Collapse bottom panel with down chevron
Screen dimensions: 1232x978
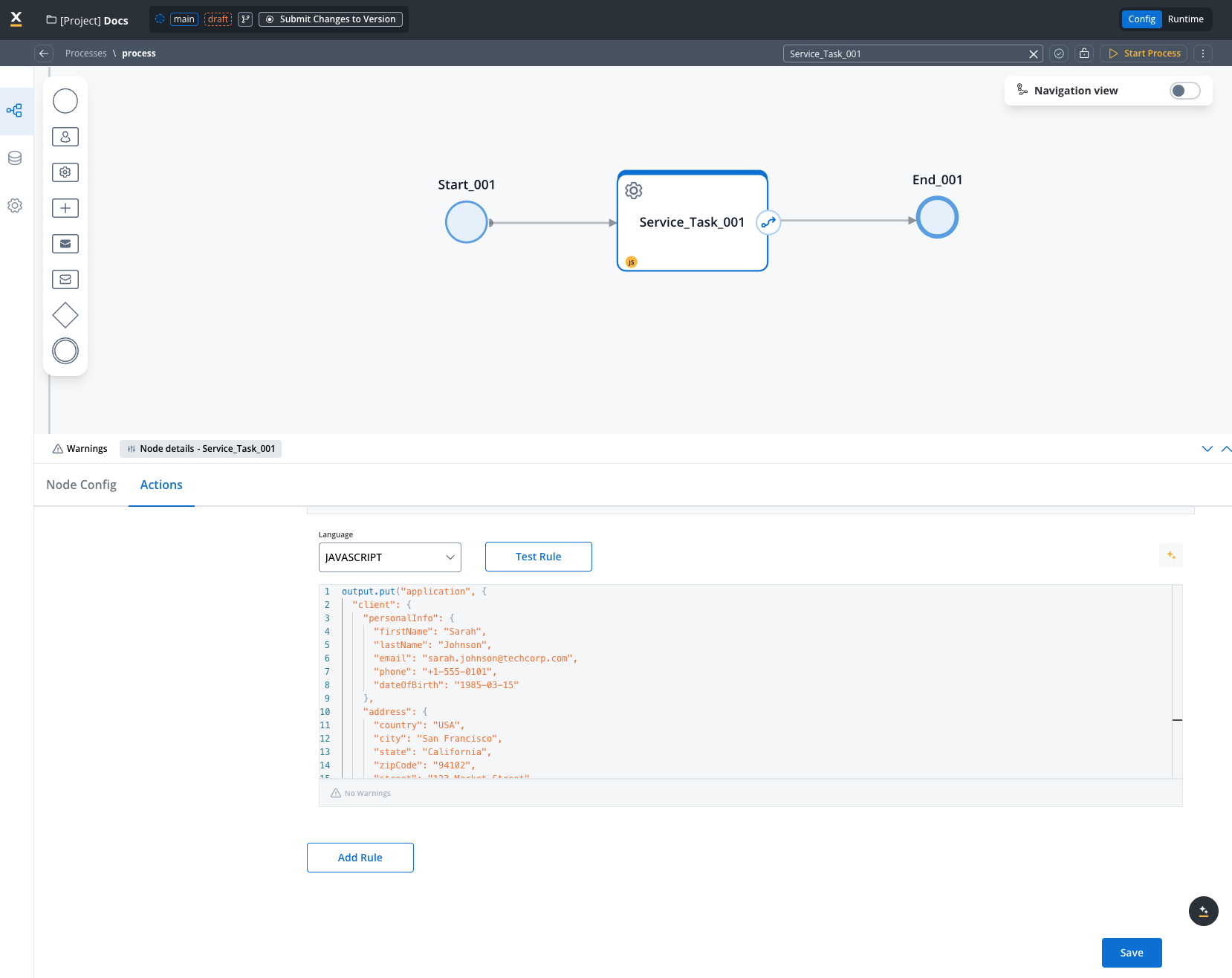(x=1207, y=449)
